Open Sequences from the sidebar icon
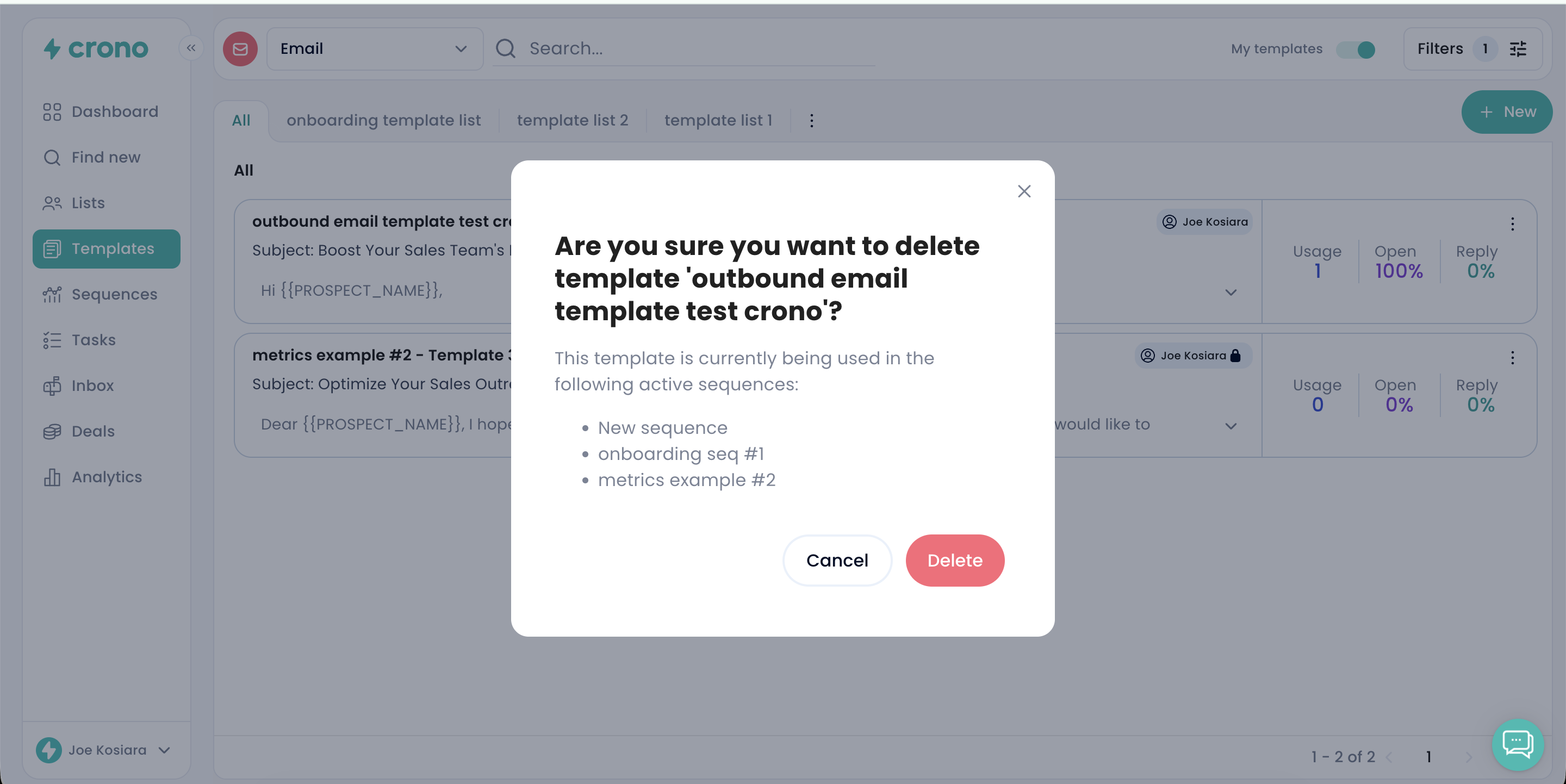 coord(52,295)
